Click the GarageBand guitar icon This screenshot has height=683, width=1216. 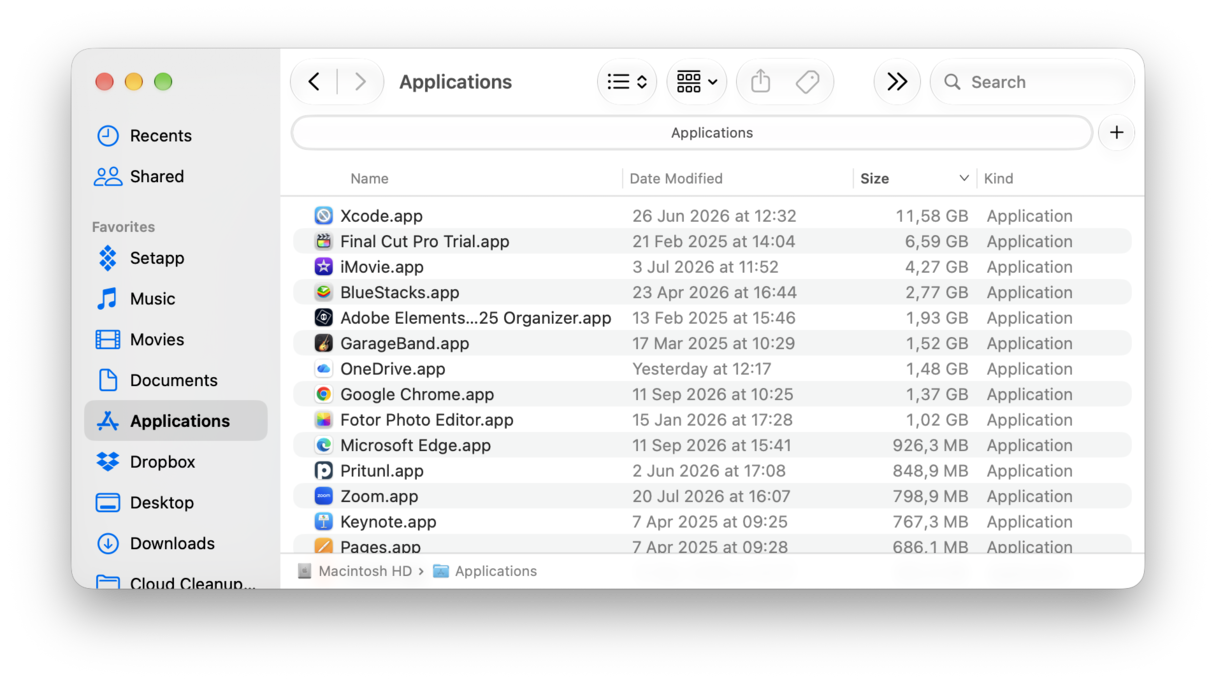(x=323, y=343)
